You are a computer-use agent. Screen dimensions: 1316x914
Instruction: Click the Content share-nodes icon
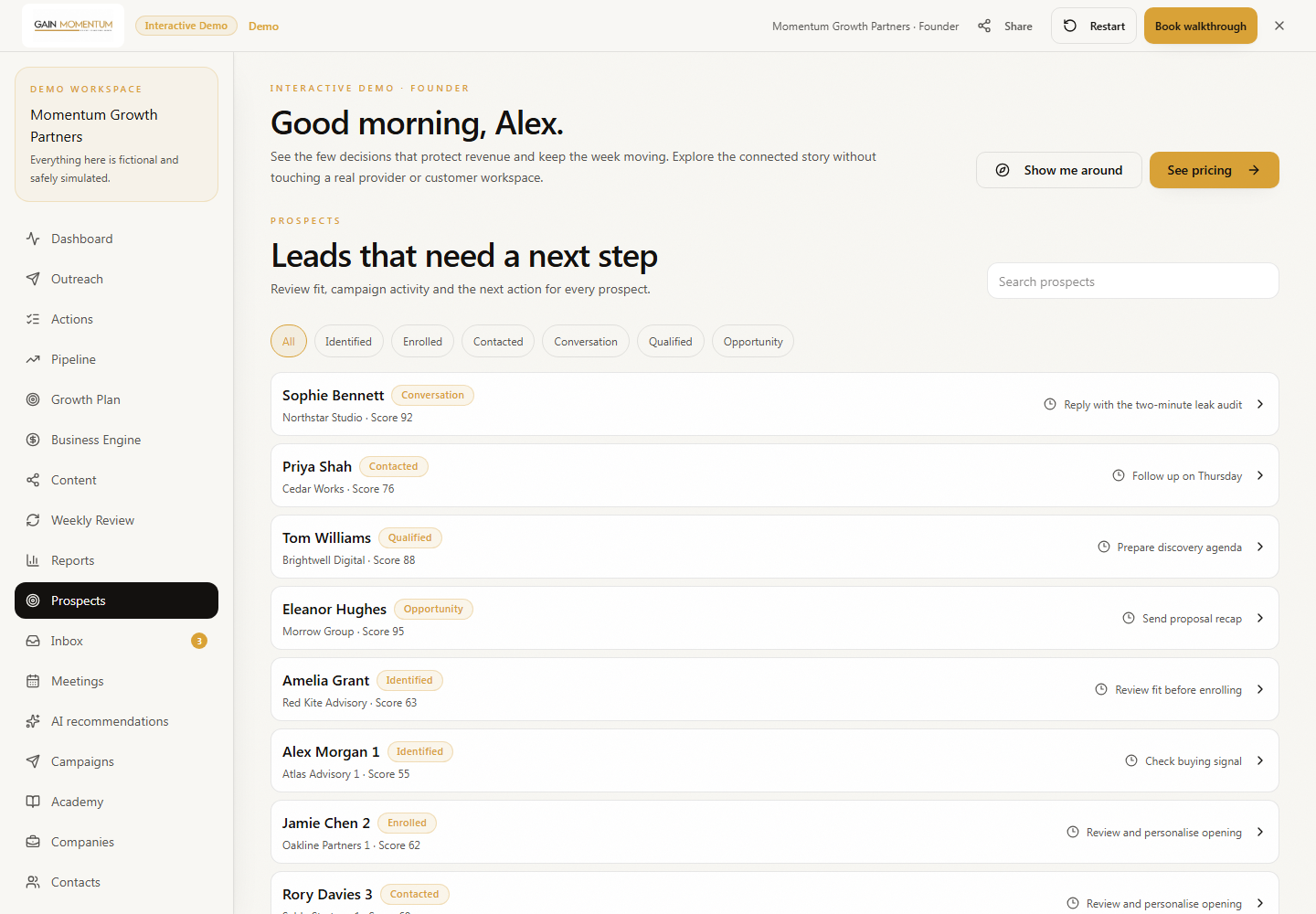pos(33,480)
